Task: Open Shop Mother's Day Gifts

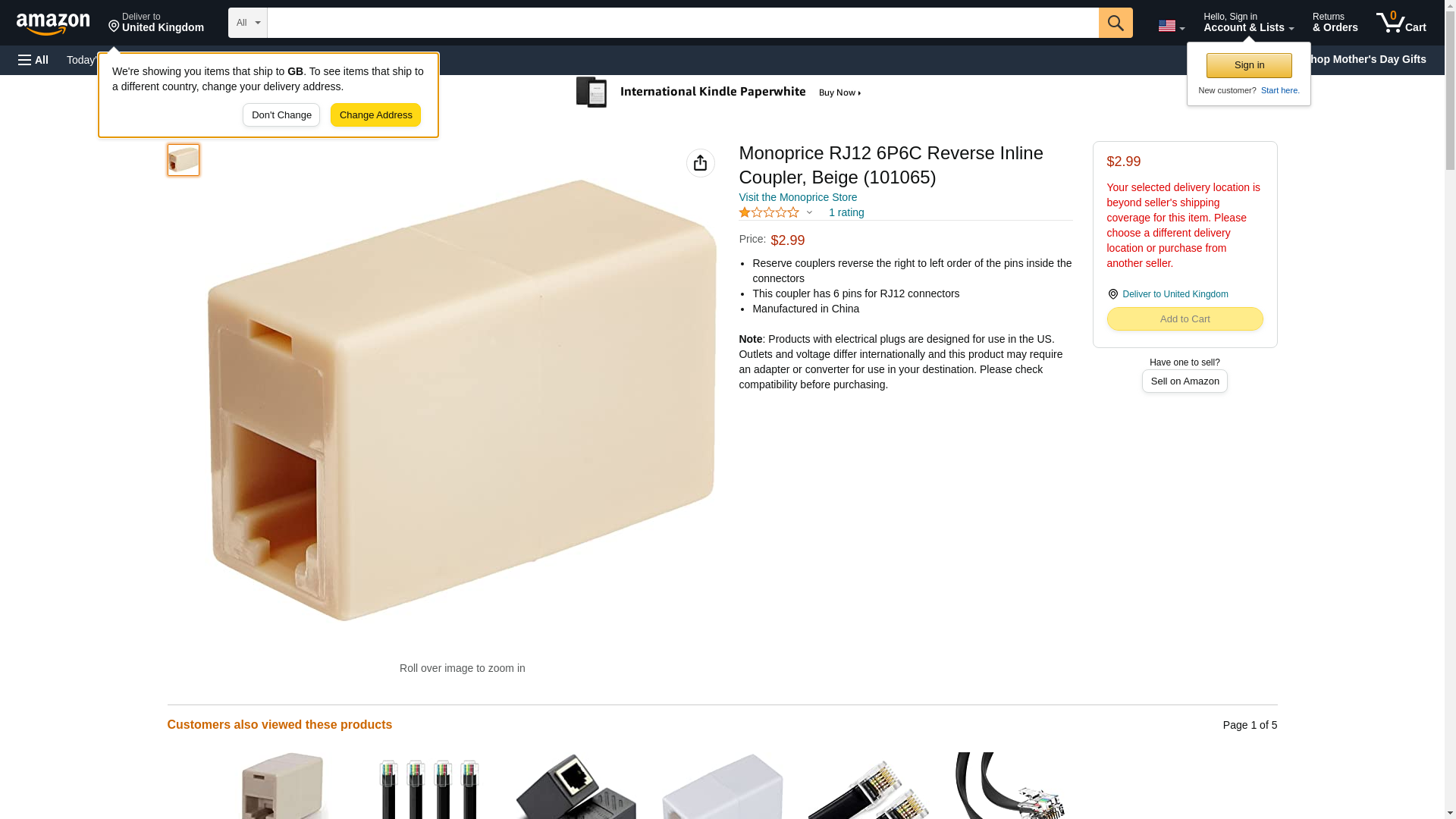Action: click(x=1373, y=59)
